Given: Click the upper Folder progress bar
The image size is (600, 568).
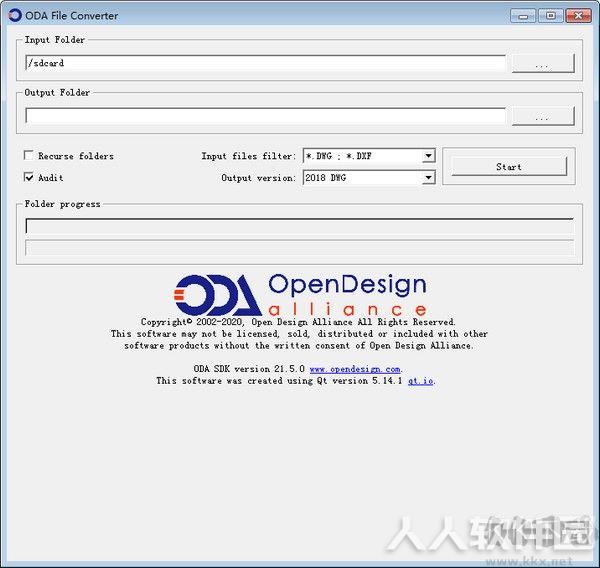Looking at the screenshot, I should pyautogui.click(x=300, y=226).
